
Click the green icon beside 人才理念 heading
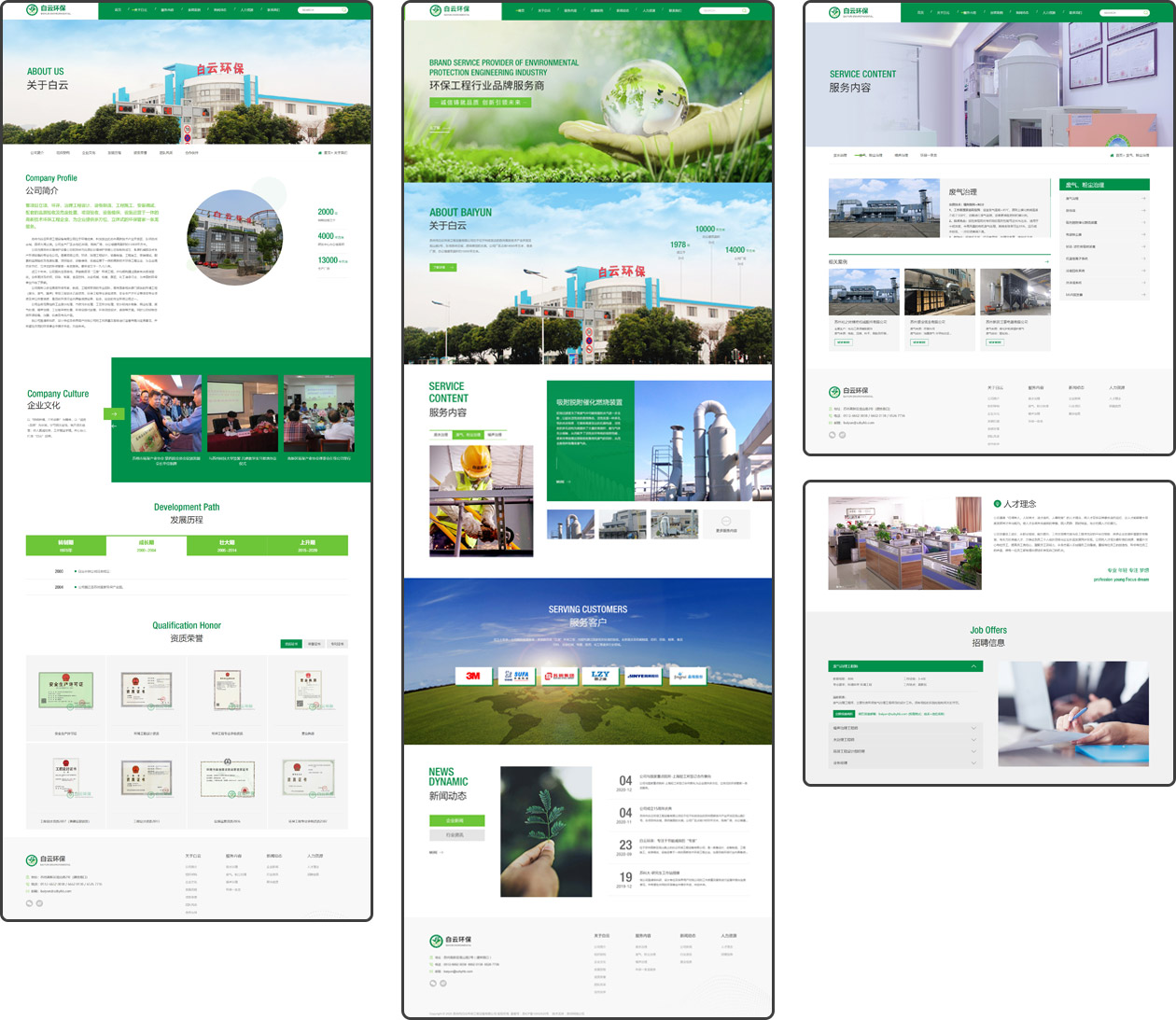pyautogui.click(x=997, y=504)
